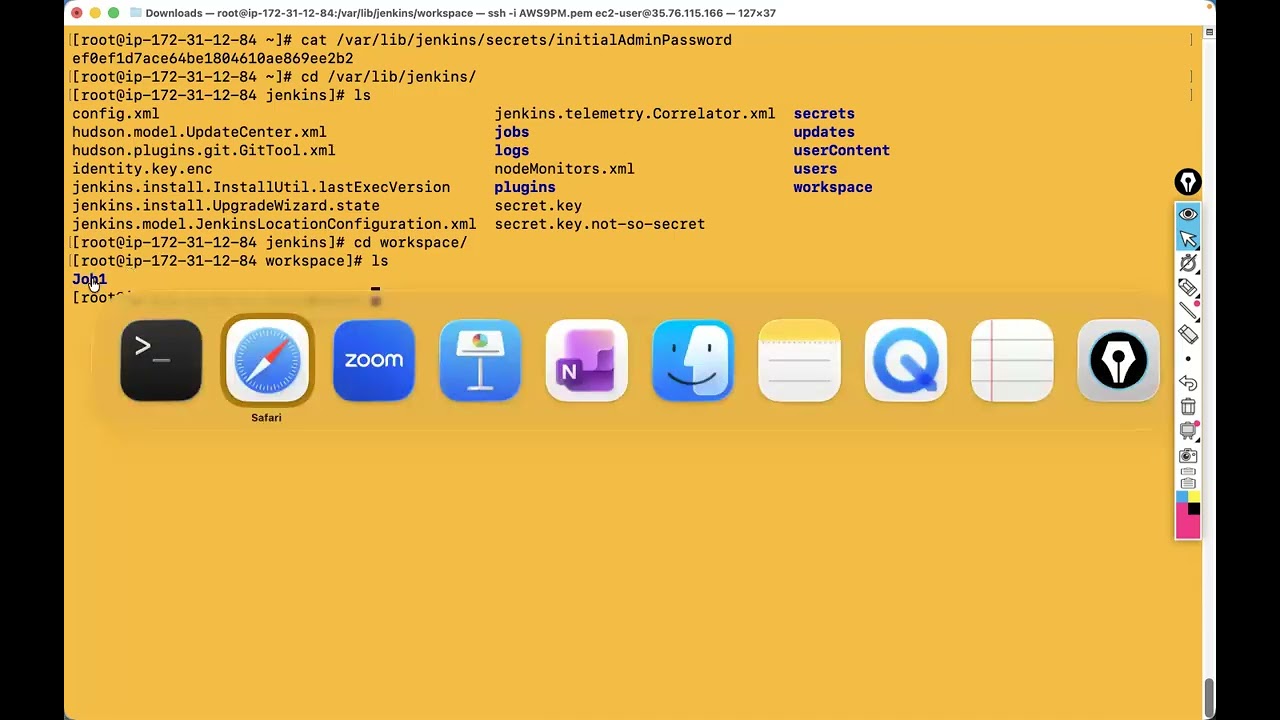Switch to Finder via its smiling face icon
Screen dimensions: 1280x720
pyautogui.click(x=693, y=361)
